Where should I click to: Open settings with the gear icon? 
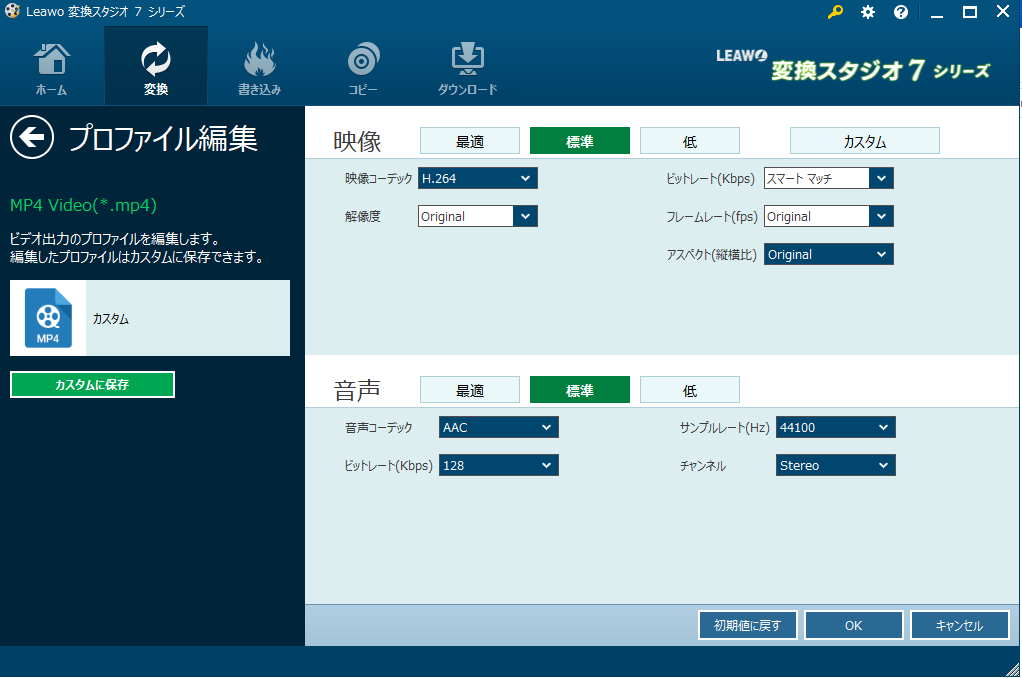tap(867, 12)
